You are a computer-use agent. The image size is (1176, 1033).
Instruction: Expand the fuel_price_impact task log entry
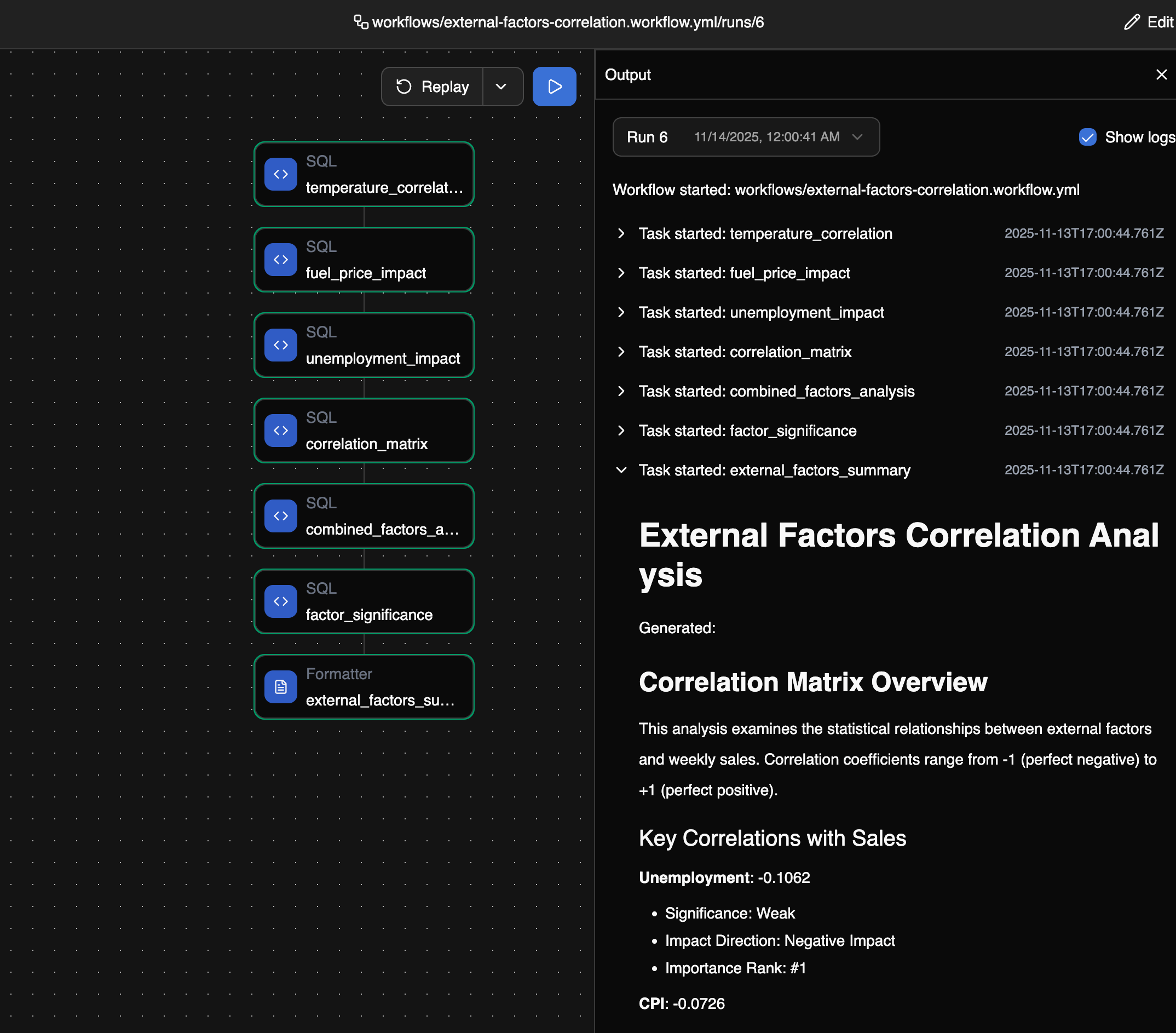coord(621,273)
